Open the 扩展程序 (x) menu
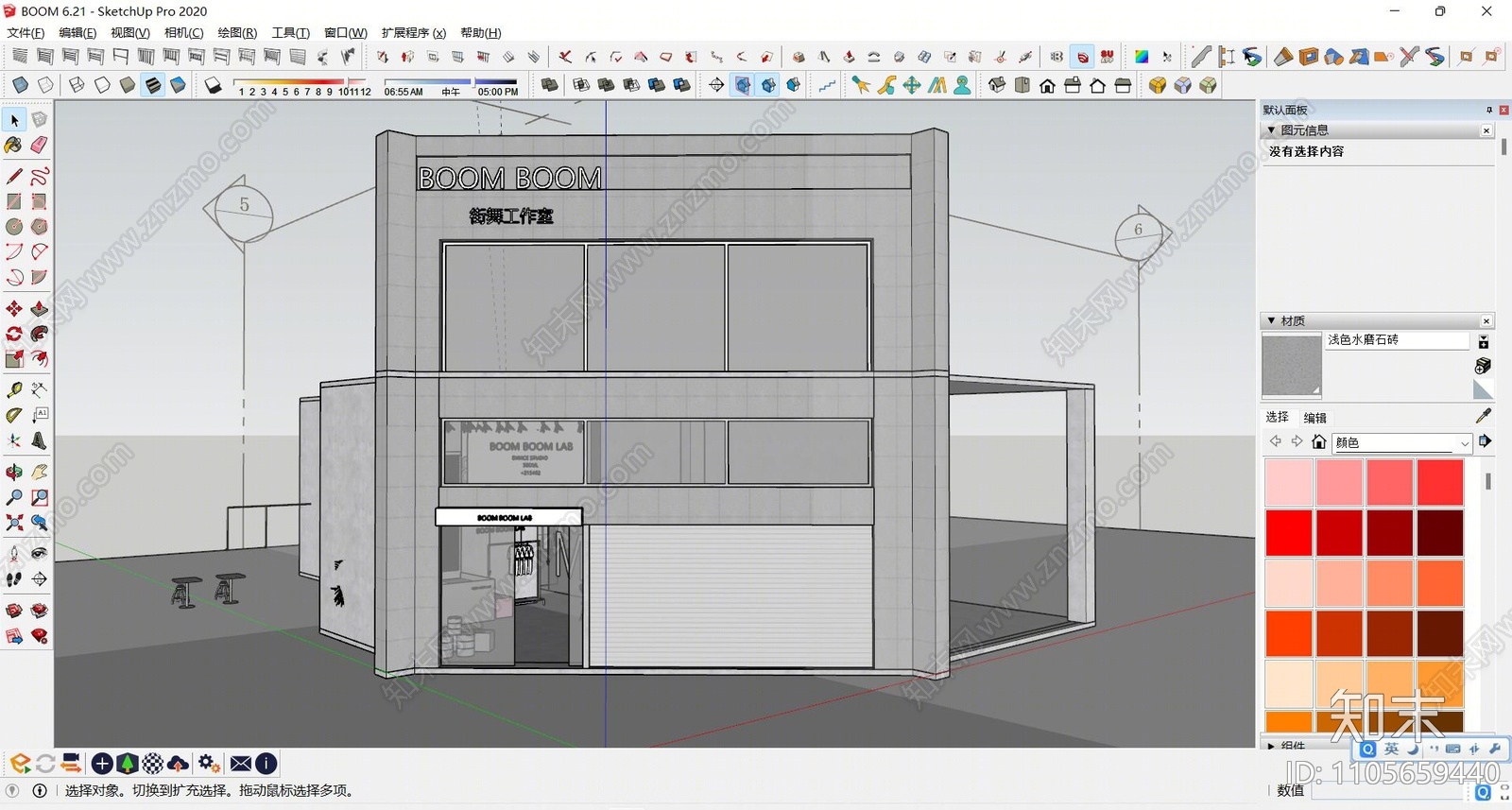 coord(413,32)
